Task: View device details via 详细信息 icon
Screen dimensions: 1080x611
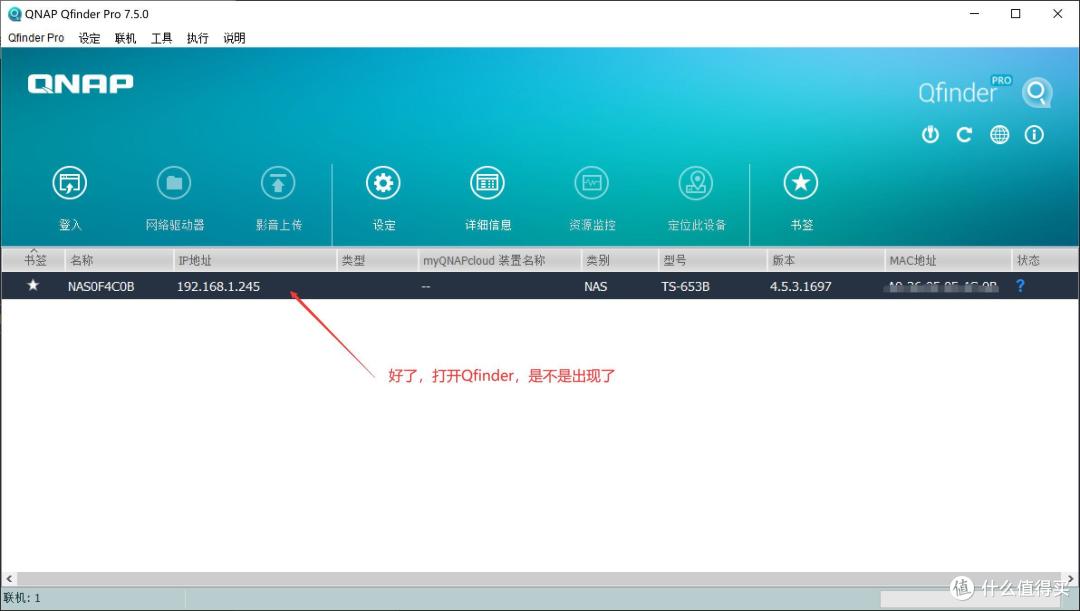Action: tap(487, 182)
